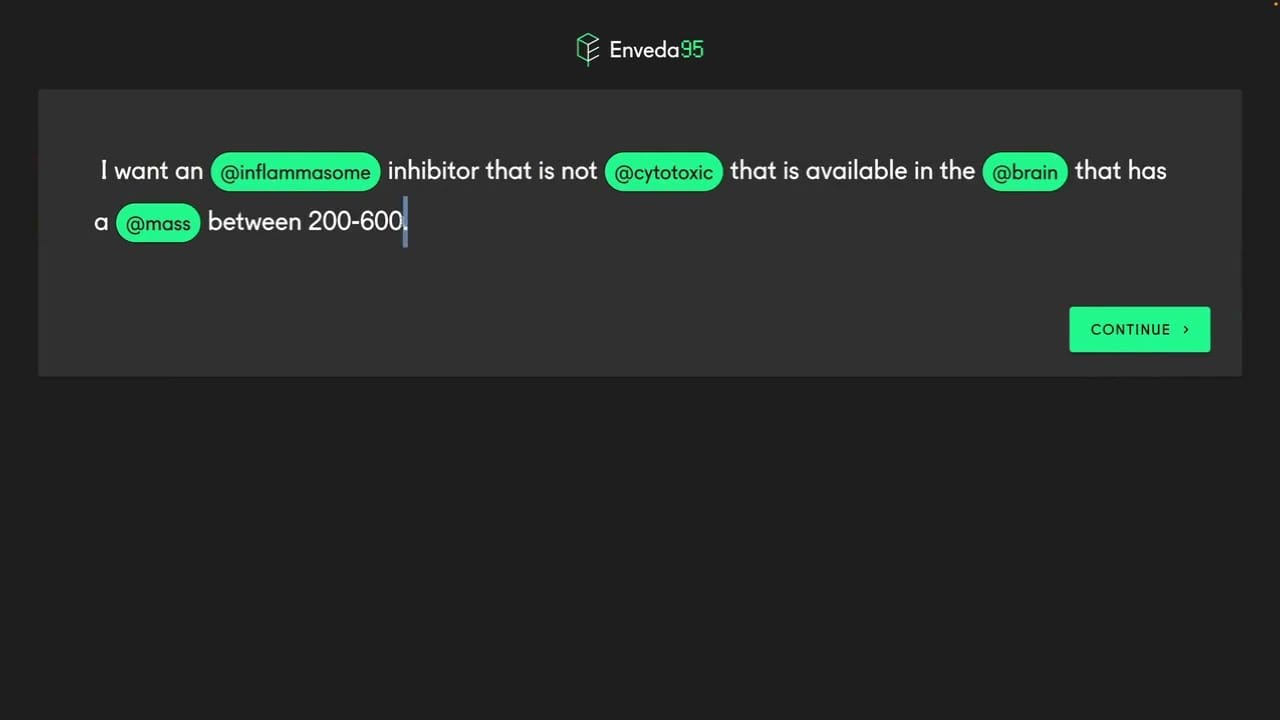
Task: Place cursor after the final period
Action: click(x=408, y=222)
